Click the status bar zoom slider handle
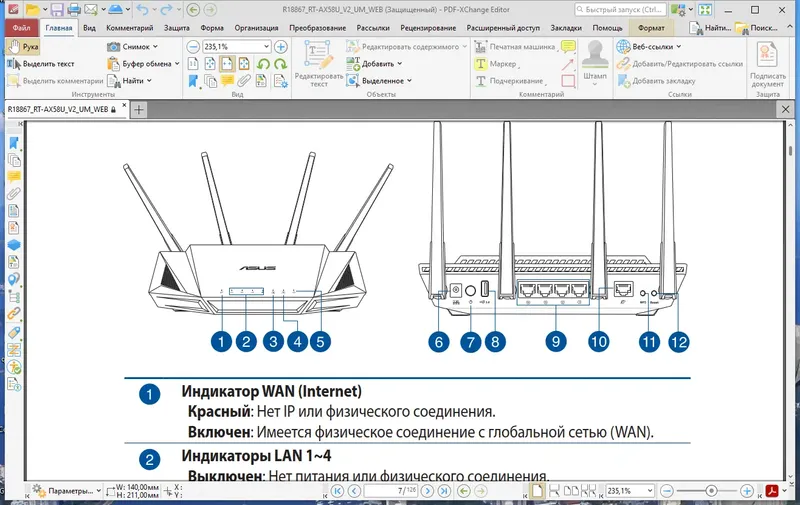The image size is (800, 505). tap(711, 491)
